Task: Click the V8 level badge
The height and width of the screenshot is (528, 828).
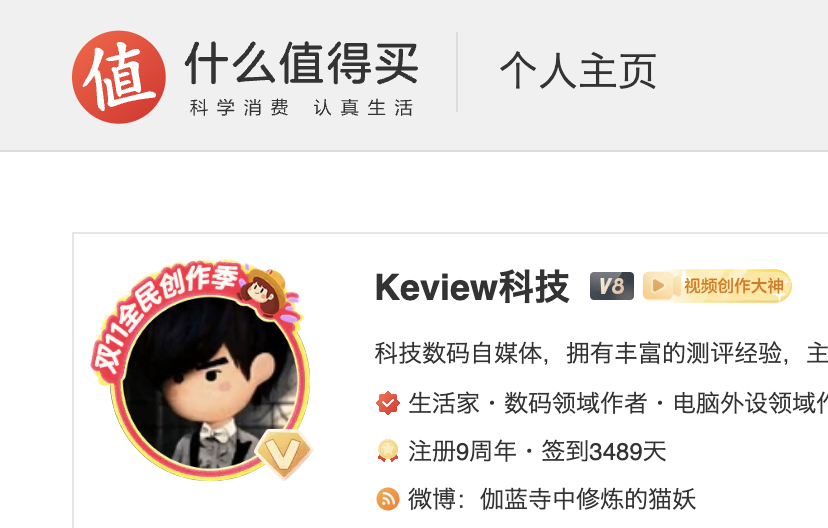Action: [611, 286]
